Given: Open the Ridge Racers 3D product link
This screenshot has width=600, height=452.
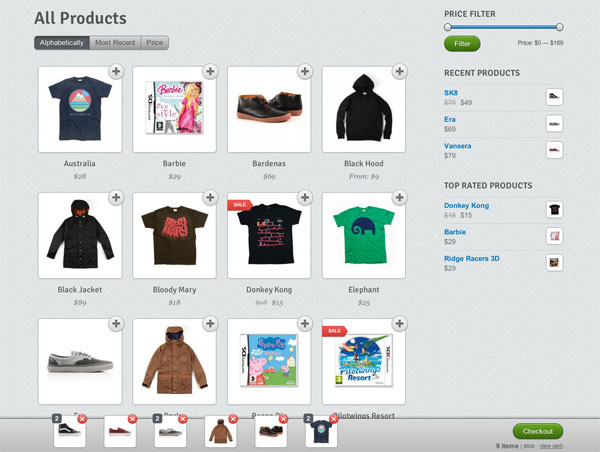Looking at the screenshot, I should [x=471, y=258].
